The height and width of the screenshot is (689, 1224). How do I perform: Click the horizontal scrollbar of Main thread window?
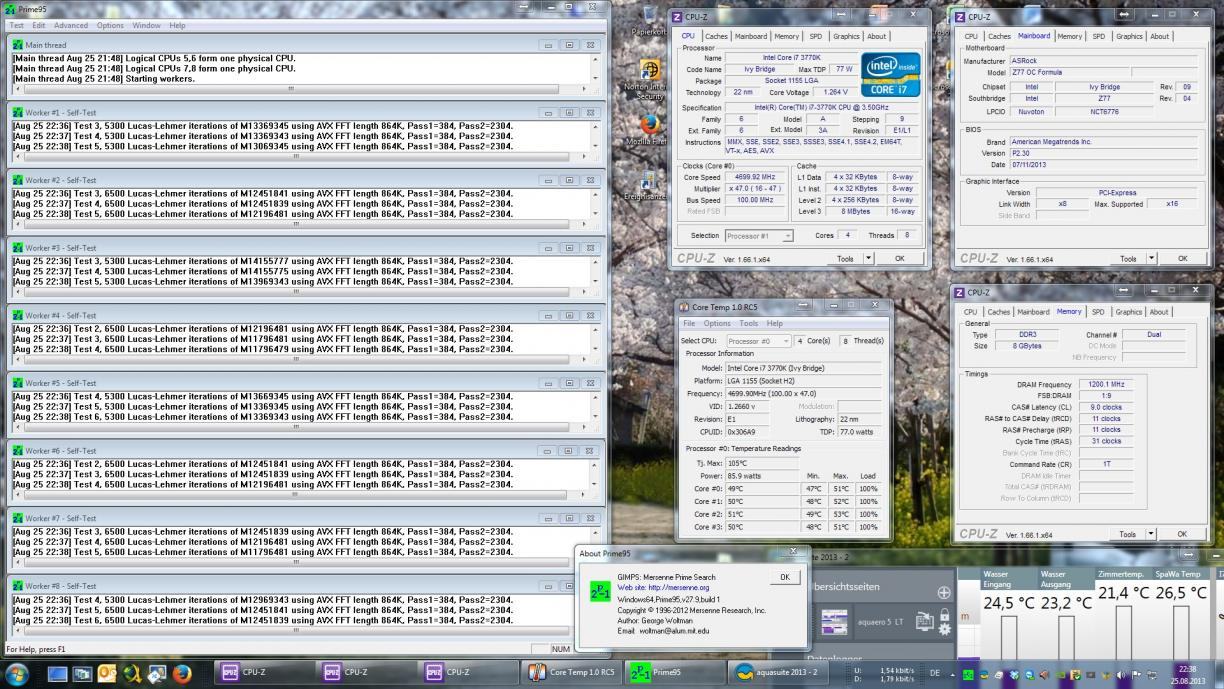coord(299,89)
